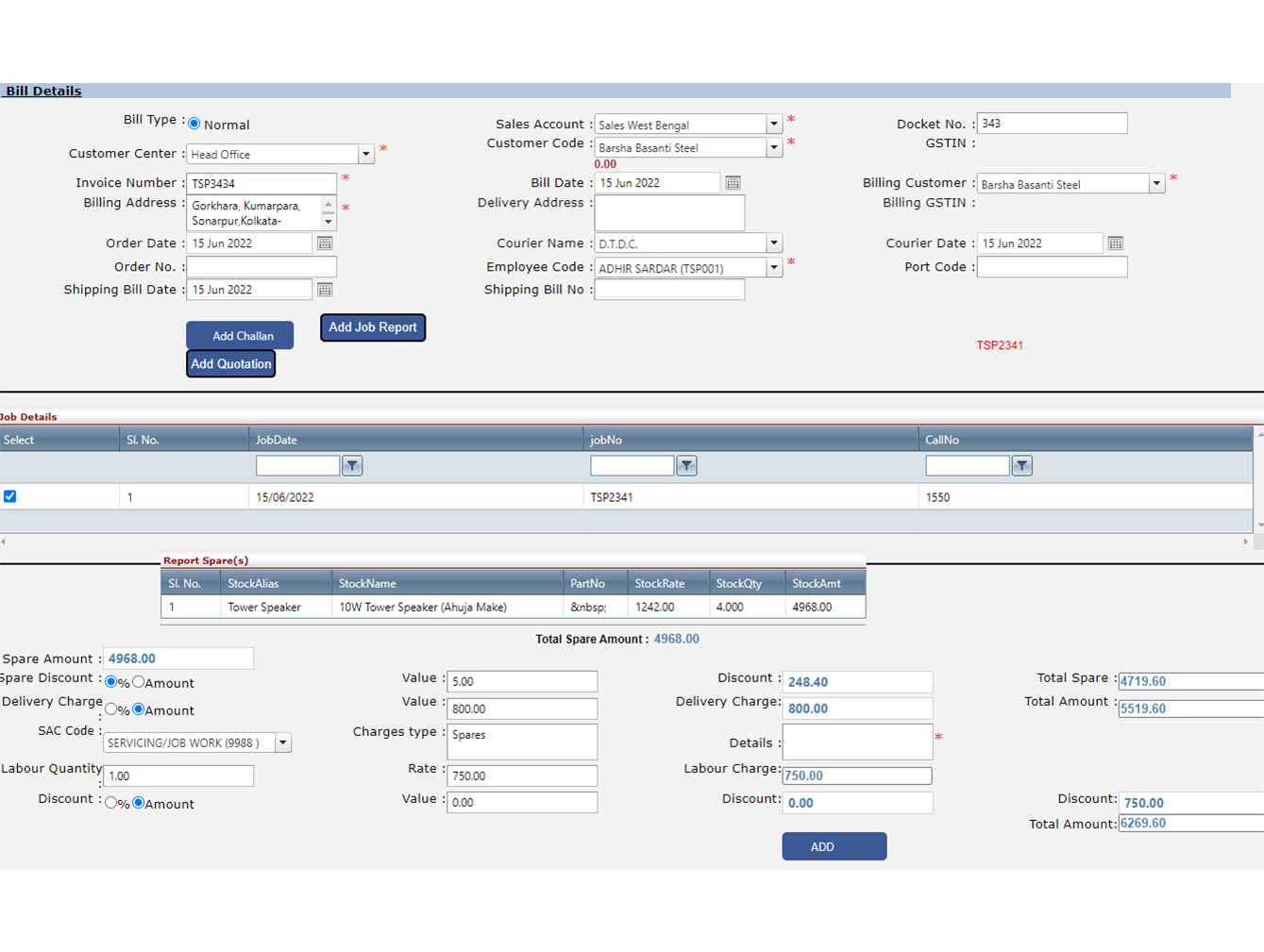Open the Bill Date calendar picker

click(733, 183)
